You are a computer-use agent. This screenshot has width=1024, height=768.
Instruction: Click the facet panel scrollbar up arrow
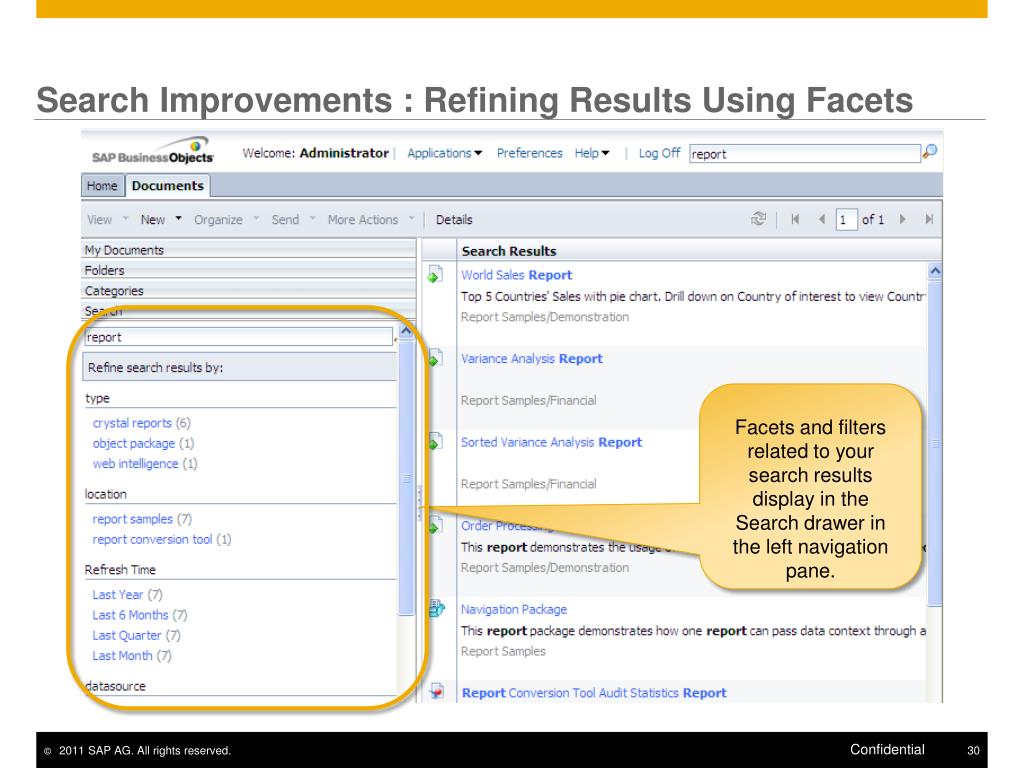[x=406, y=331]
